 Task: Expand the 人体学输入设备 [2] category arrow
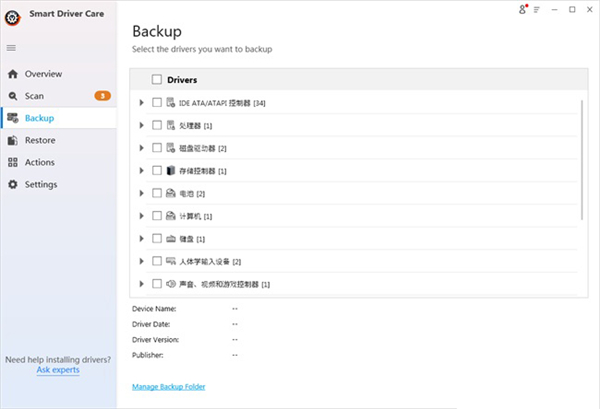141,261
